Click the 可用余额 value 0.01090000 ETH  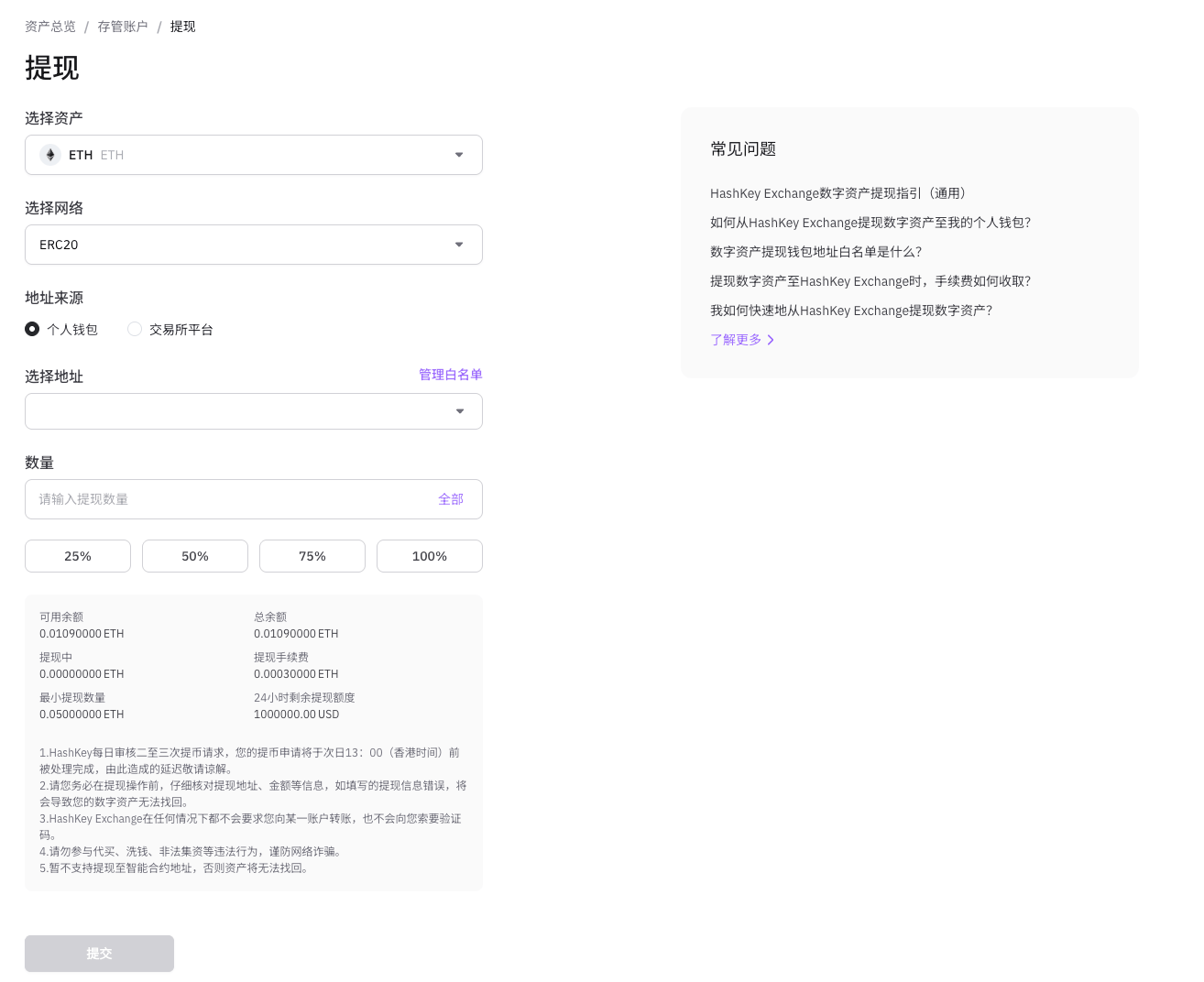click(82, 634)
